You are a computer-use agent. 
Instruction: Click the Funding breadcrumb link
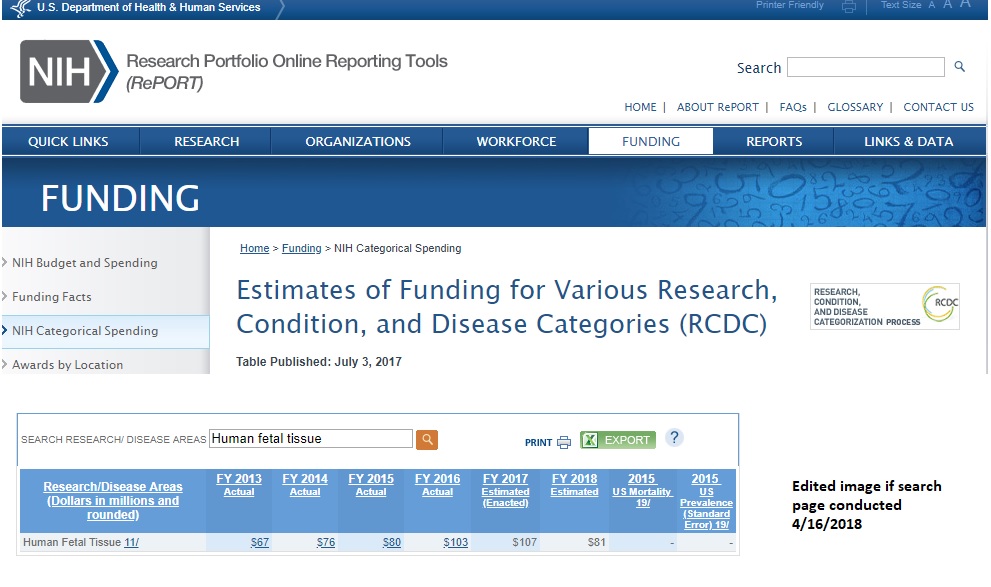tap(301, 248)
